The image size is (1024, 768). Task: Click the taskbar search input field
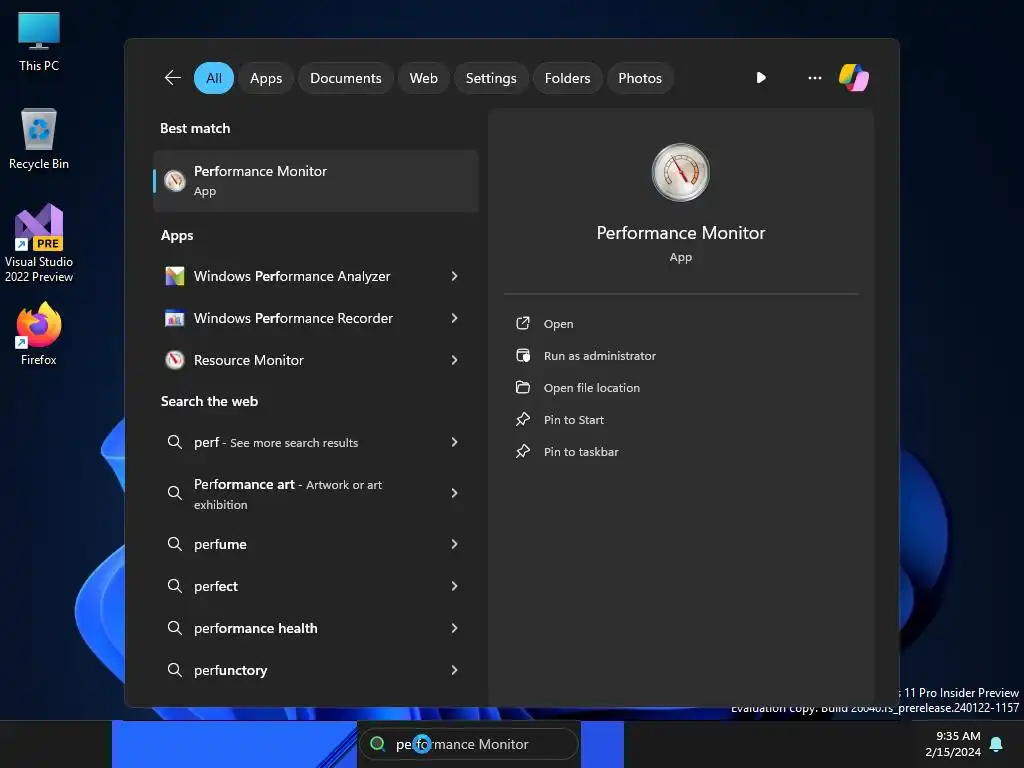[469, 744]
